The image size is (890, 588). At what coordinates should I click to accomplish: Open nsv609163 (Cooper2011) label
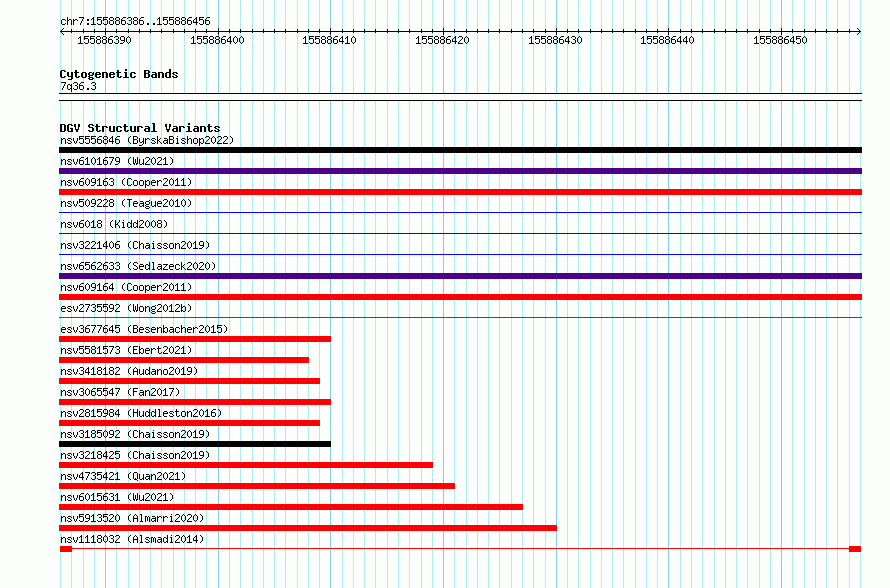click(x=126, y=182)
